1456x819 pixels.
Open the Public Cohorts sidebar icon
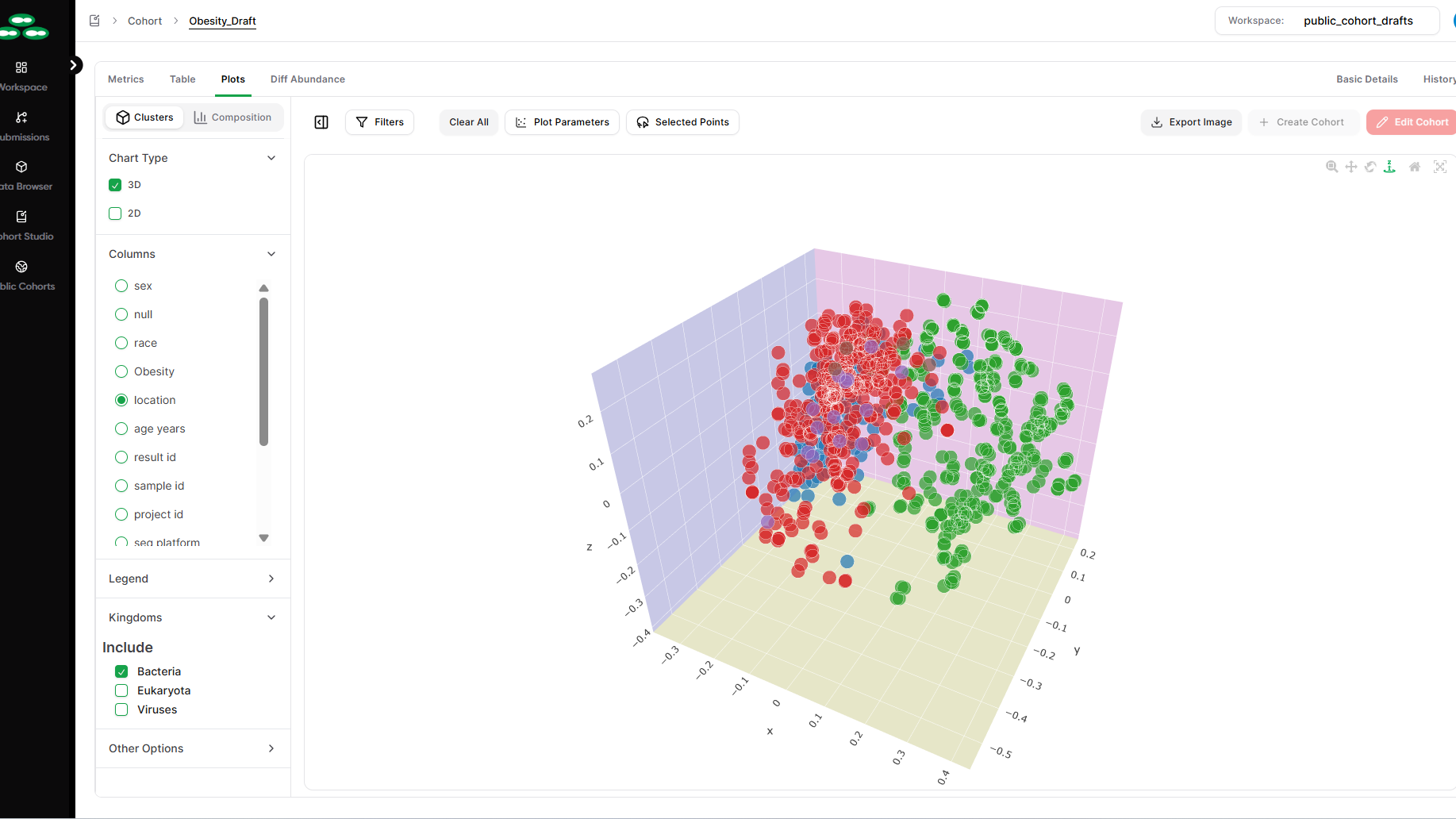click(x=21, y=267)
